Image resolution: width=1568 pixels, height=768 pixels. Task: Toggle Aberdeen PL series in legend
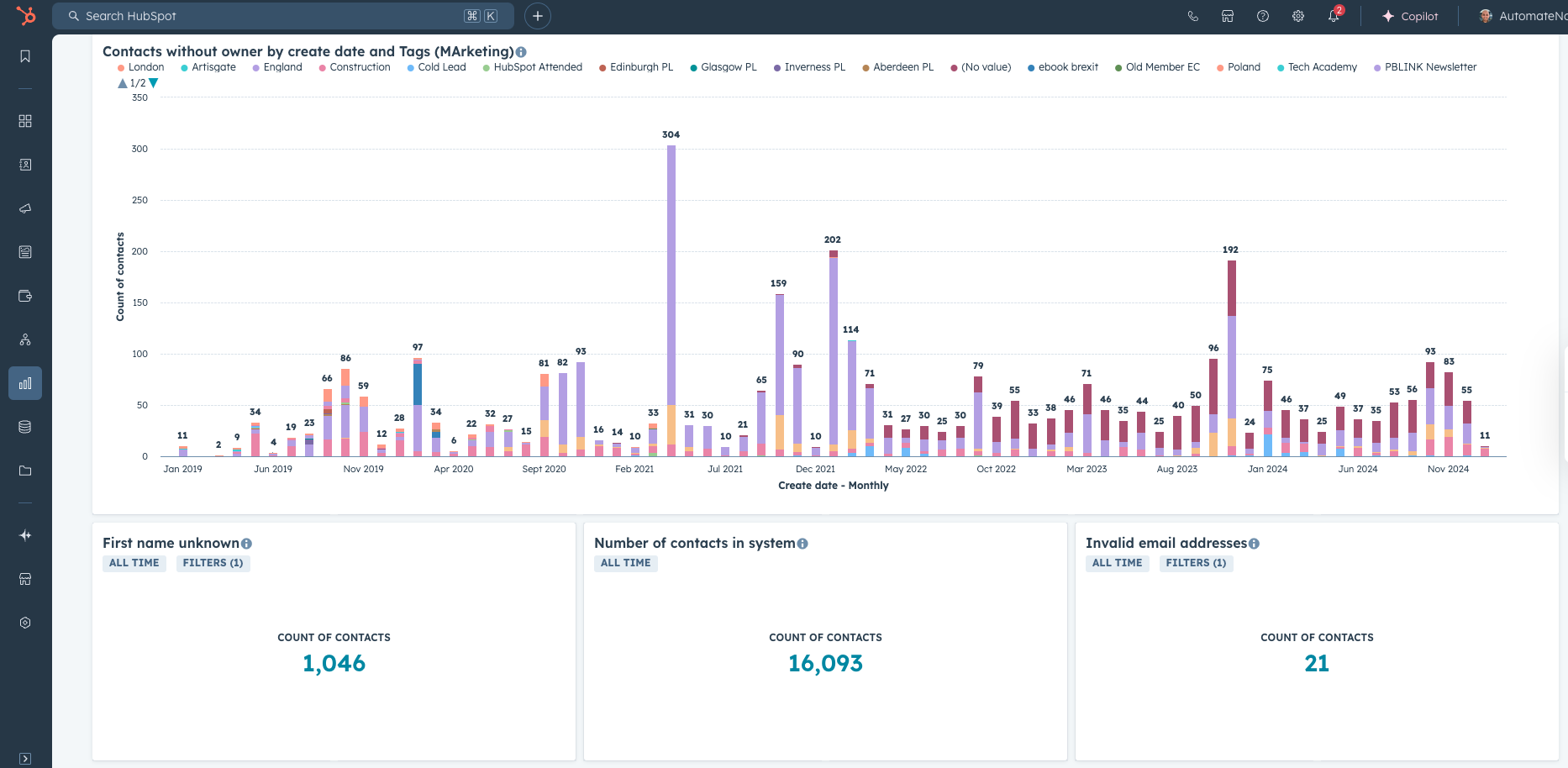[898, 67]
